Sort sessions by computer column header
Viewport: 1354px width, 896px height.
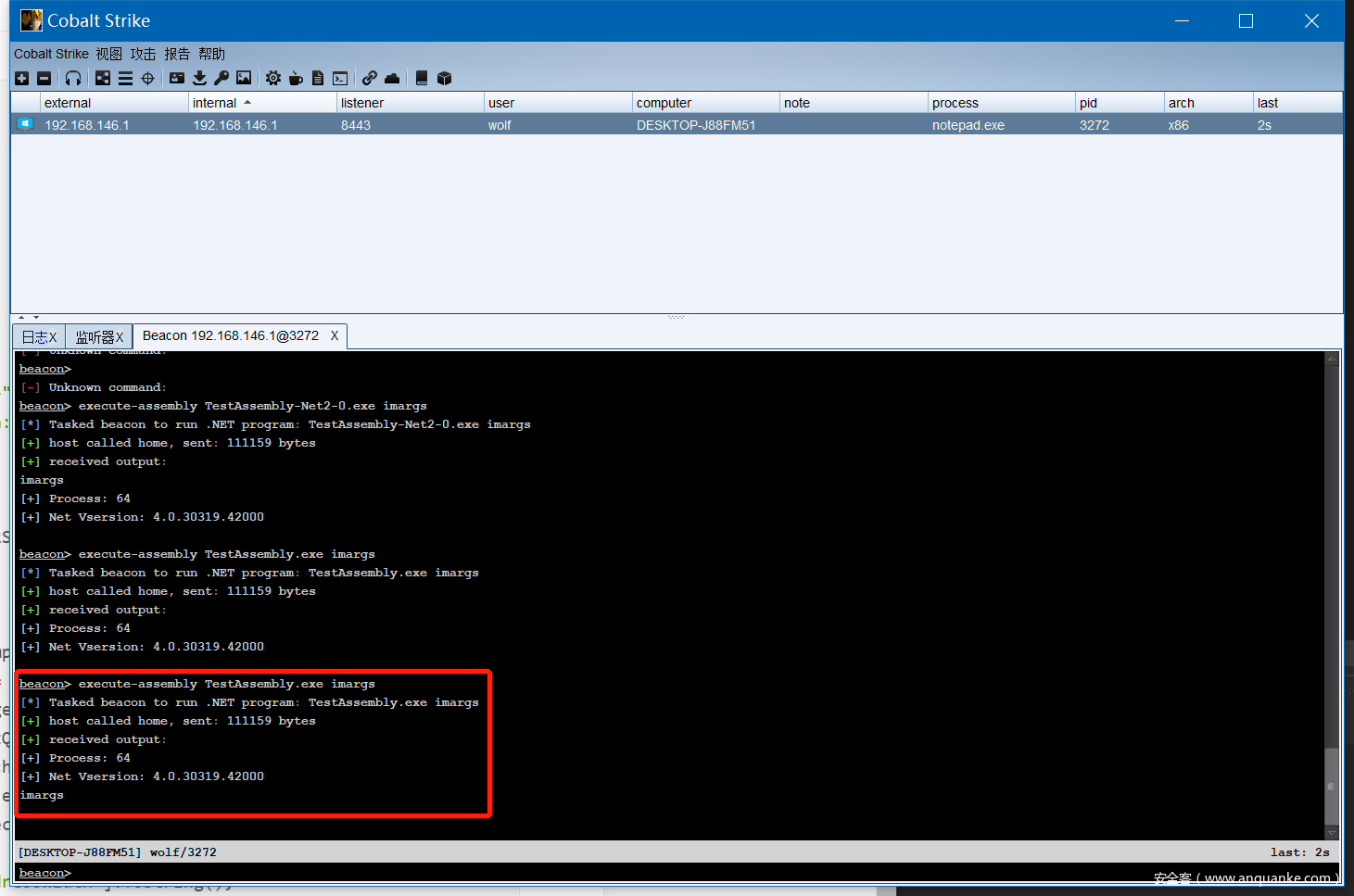click(706, 103)
